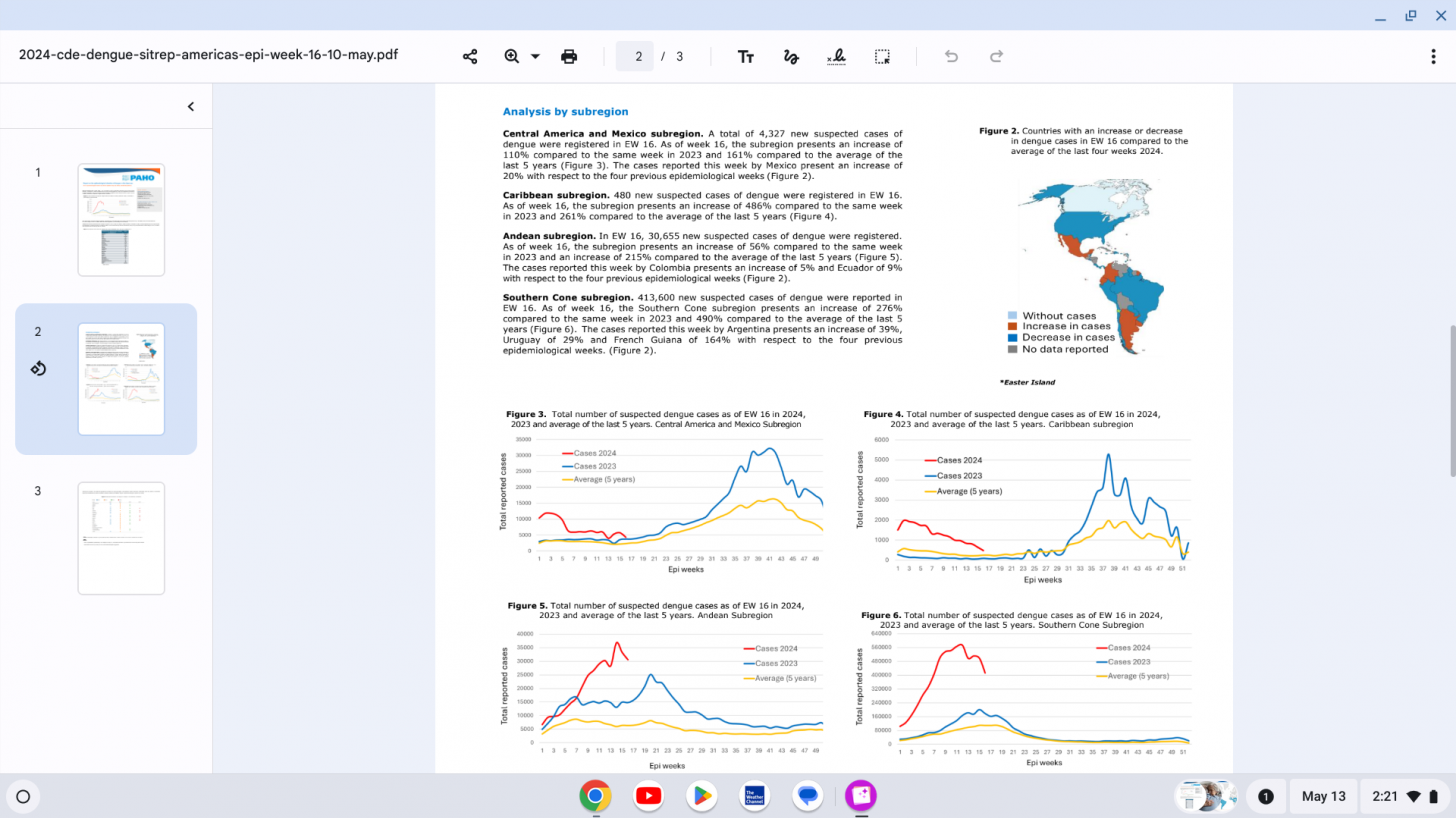Screen dimensions: 1456x818
Task: Rotate page 2 using the thumbnail icon
Action: 38,368
